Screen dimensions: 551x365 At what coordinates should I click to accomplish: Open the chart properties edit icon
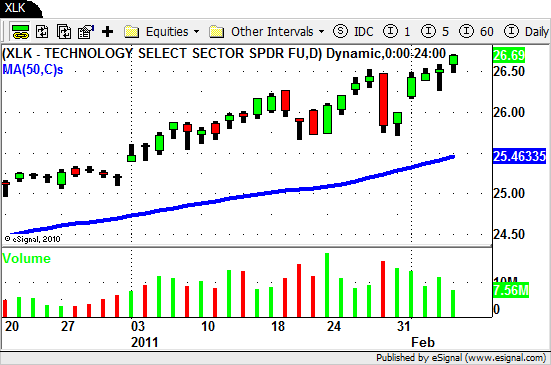[85, 32]
